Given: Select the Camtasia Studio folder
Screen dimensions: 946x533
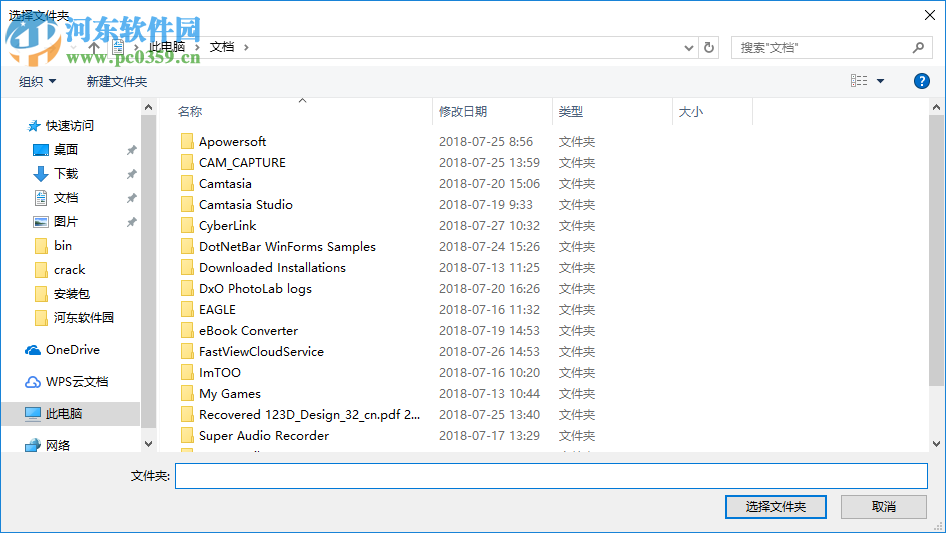Looking at the screenshot, I should 246,205.
